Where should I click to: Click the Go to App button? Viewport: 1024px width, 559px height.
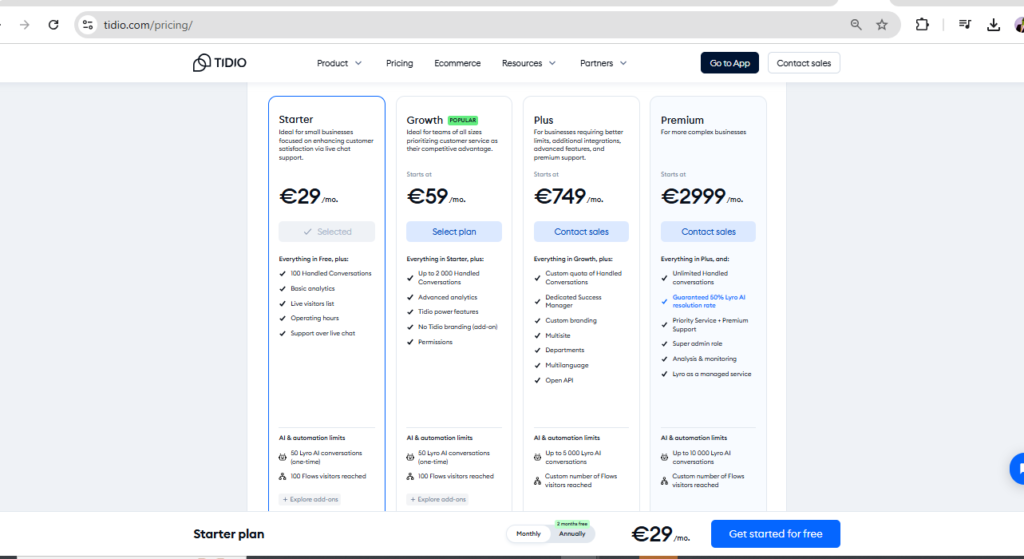[x=729, y=63]
